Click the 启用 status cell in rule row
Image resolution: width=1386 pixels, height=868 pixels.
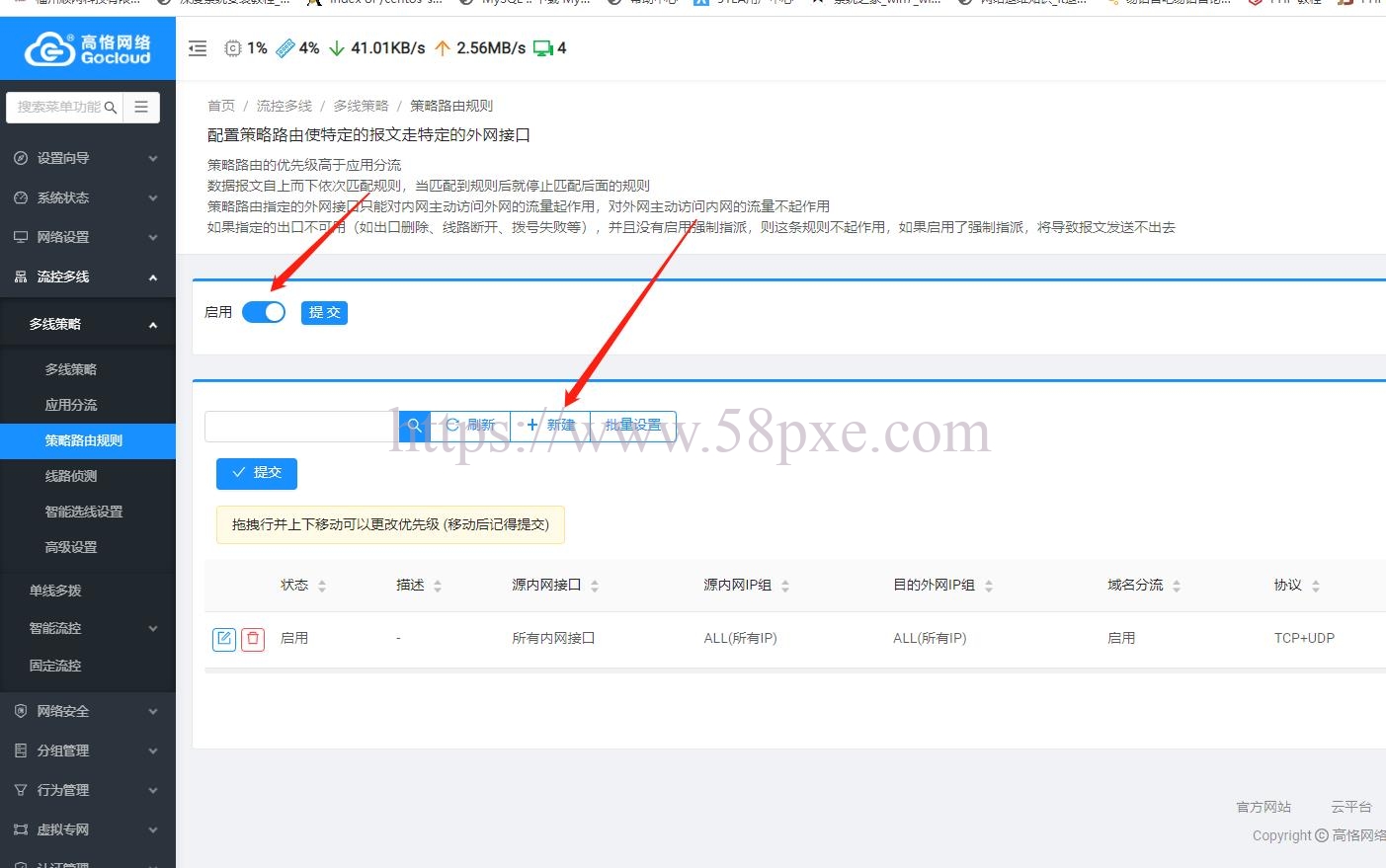pos(294,639)
